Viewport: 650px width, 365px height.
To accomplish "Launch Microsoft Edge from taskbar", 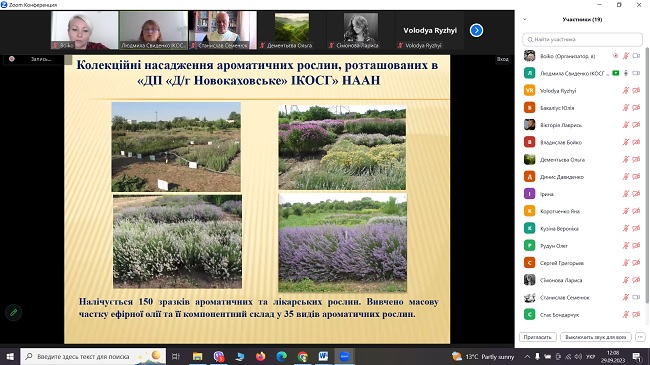I will click(x=281, y=356).
